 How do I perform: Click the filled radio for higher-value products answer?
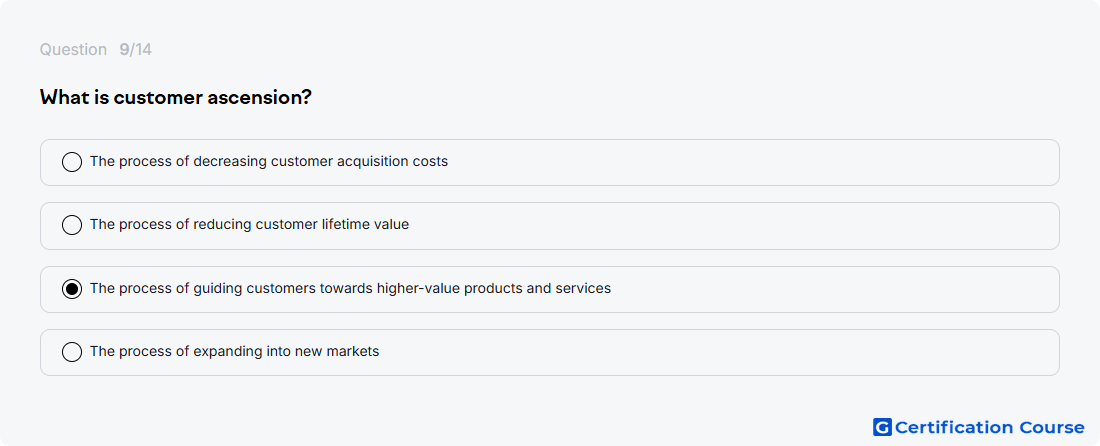[72, 289]
